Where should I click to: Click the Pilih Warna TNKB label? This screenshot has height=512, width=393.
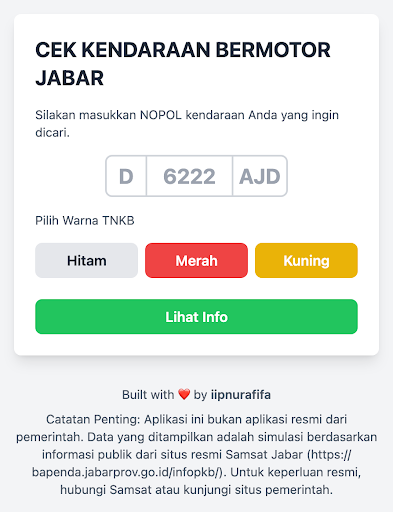[85, 221]
